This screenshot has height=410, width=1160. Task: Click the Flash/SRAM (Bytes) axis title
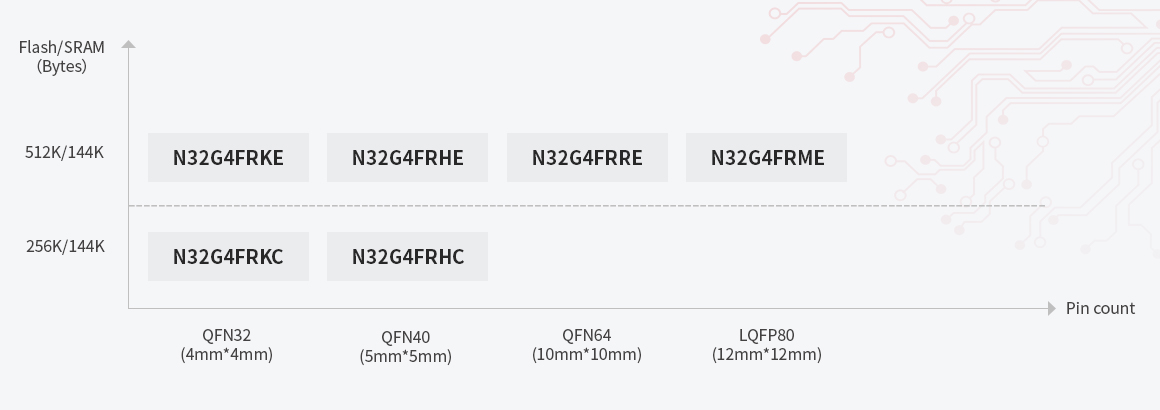coord(61,57)
